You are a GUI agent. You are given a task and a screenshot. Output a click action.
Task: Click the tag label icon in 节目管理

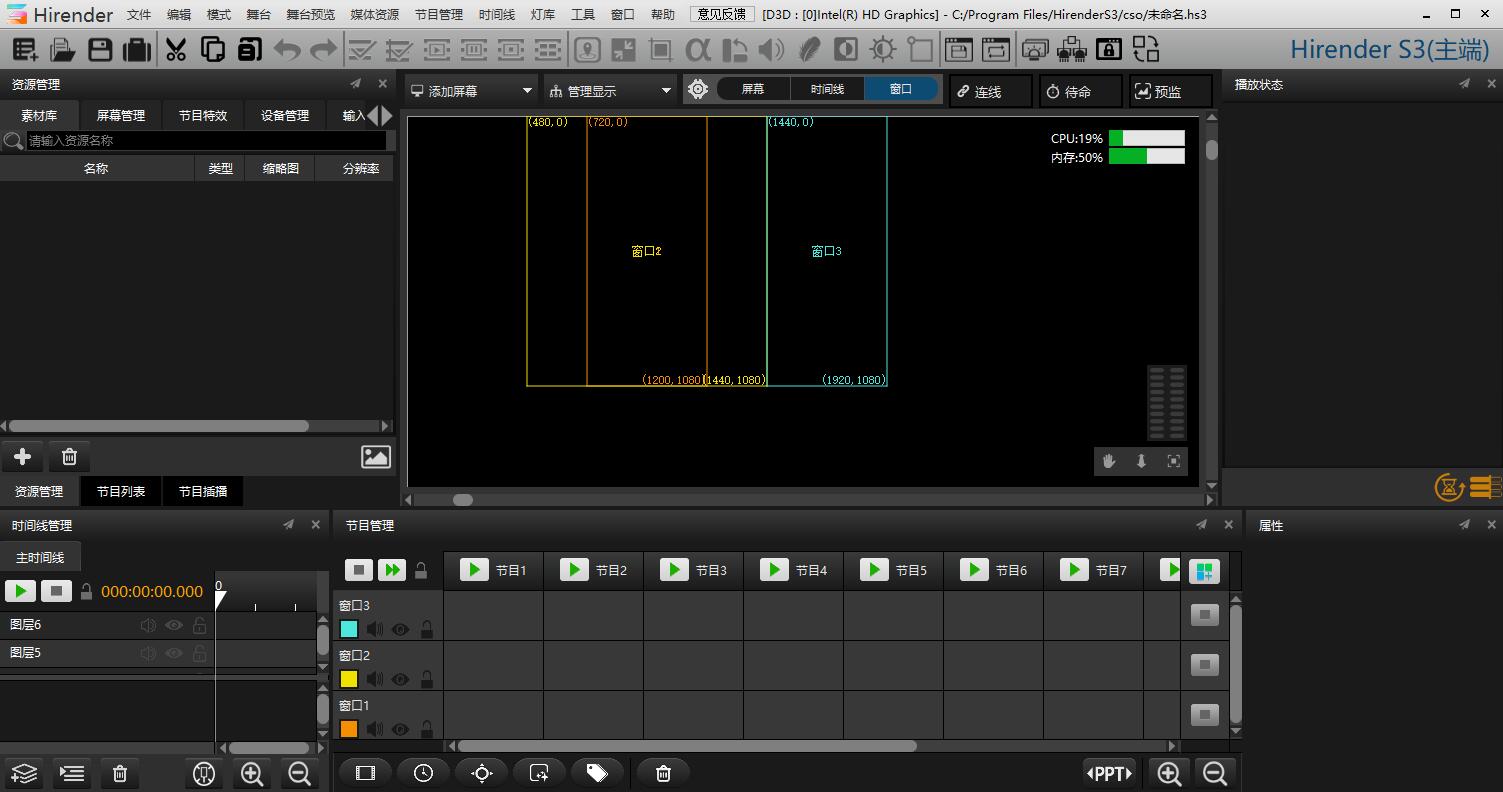tap(597, 773)
